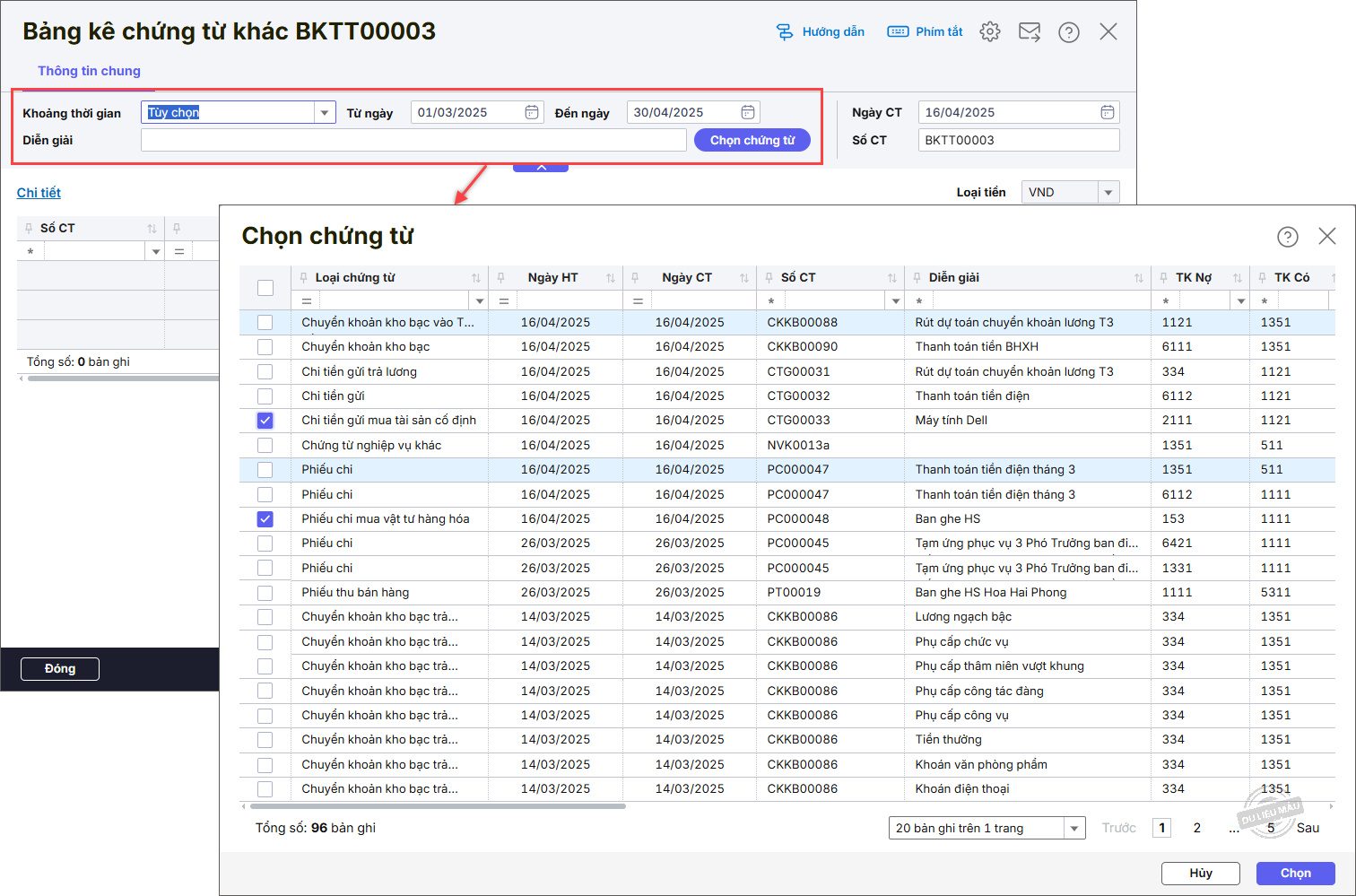Viewport: 1356px width, 896px height.
Task: Go to page 2 of results
Action: 1196,828
